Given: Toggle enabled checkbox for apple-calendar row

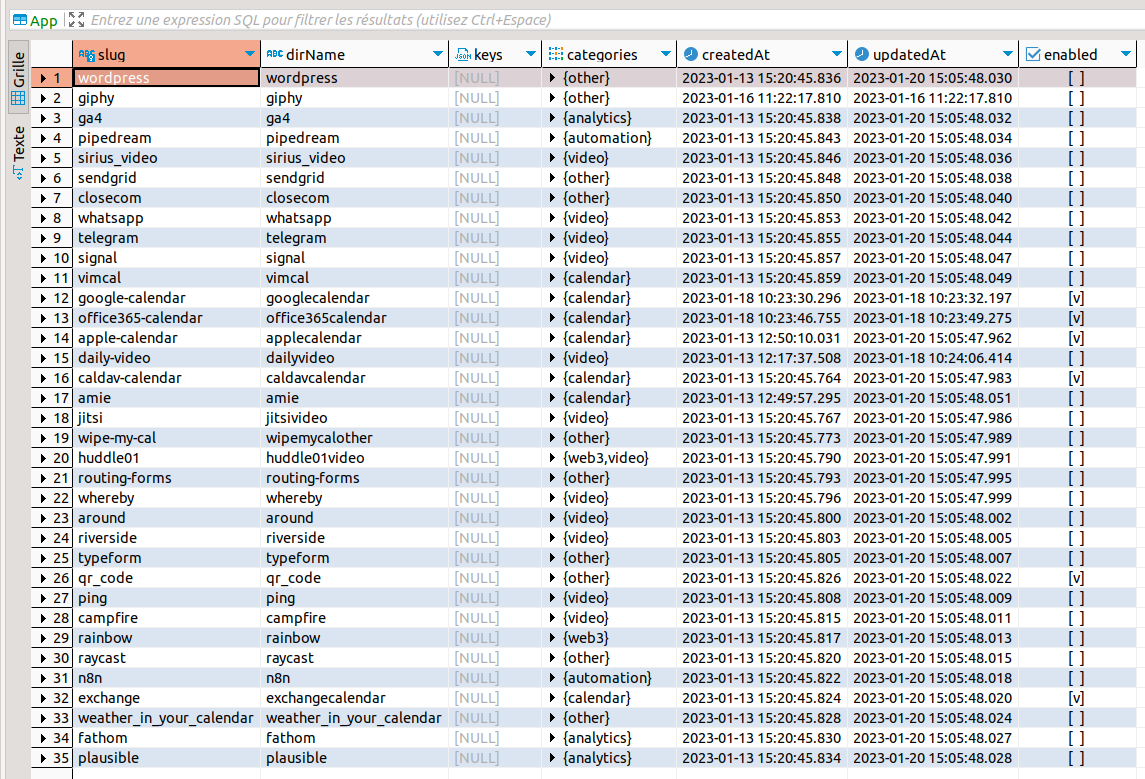Looking at the screenshot, I should coord(1076,338).
